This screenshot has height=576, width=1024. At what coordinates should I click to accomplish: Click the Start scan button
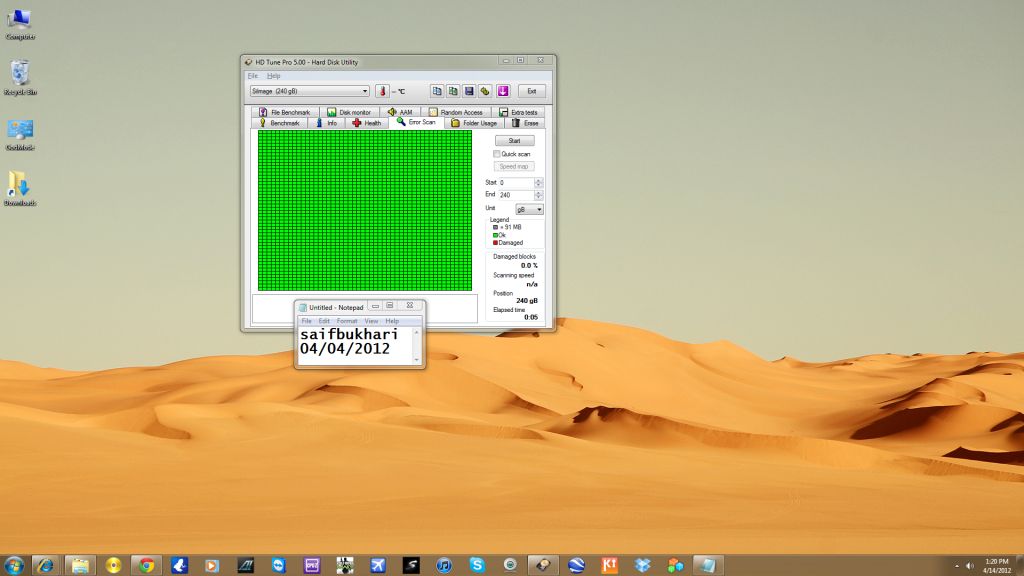pyautogui.click(x=515, y=141)
